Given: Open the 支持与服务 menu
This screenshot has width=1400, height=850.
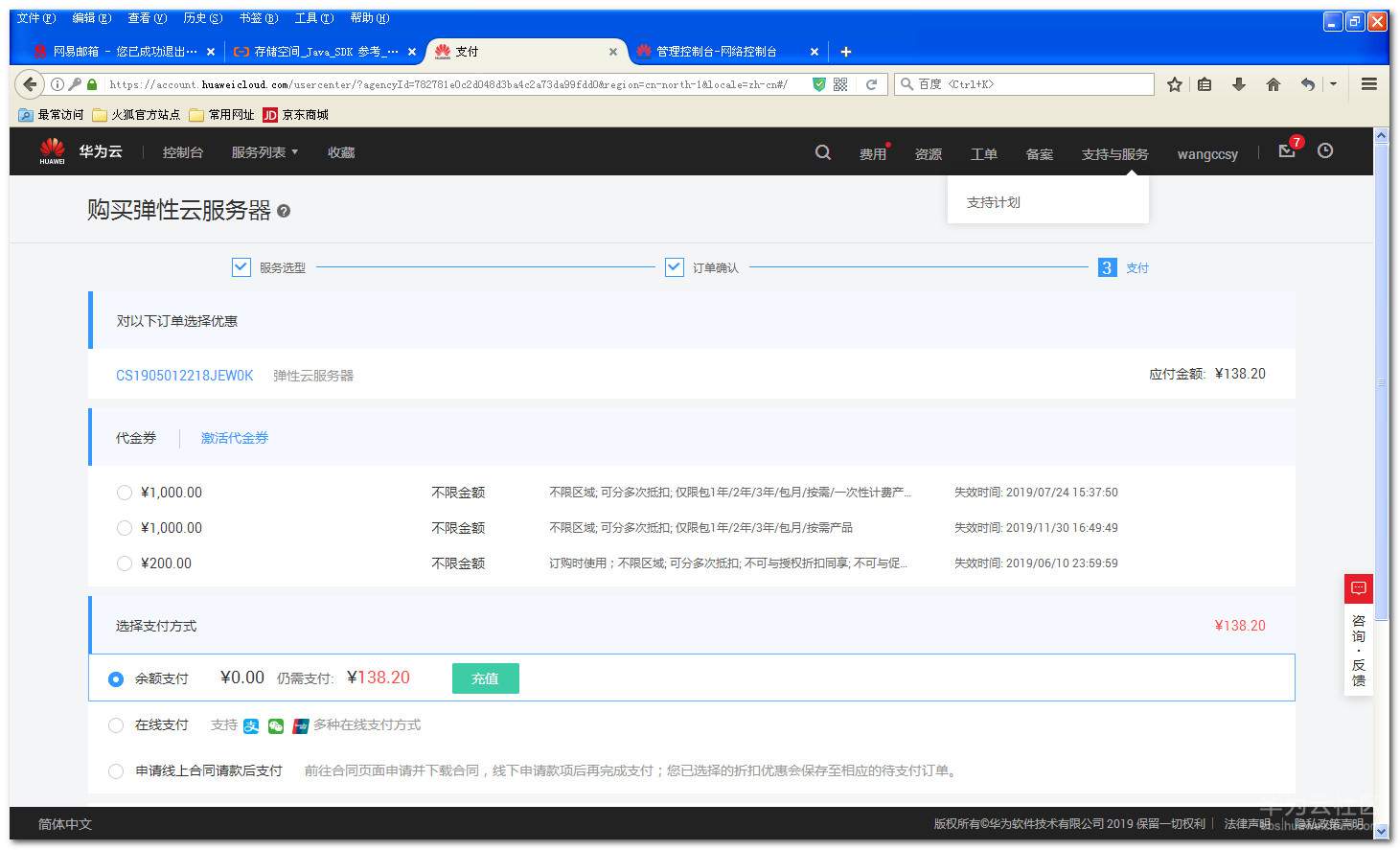Looking at the screenshot, I should tap(1114, 153).
